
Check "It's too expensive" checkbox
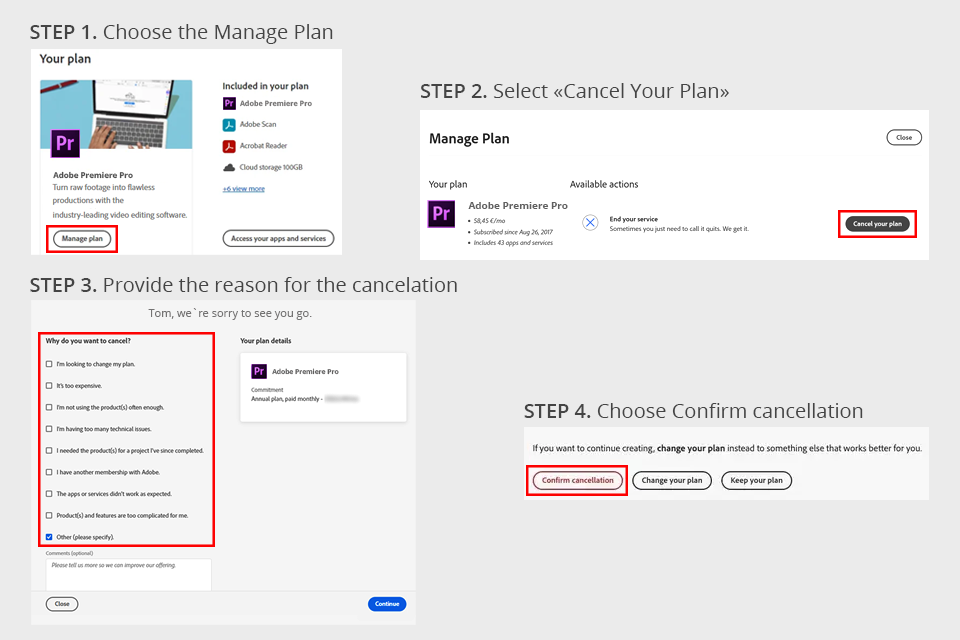coord(49,385)
